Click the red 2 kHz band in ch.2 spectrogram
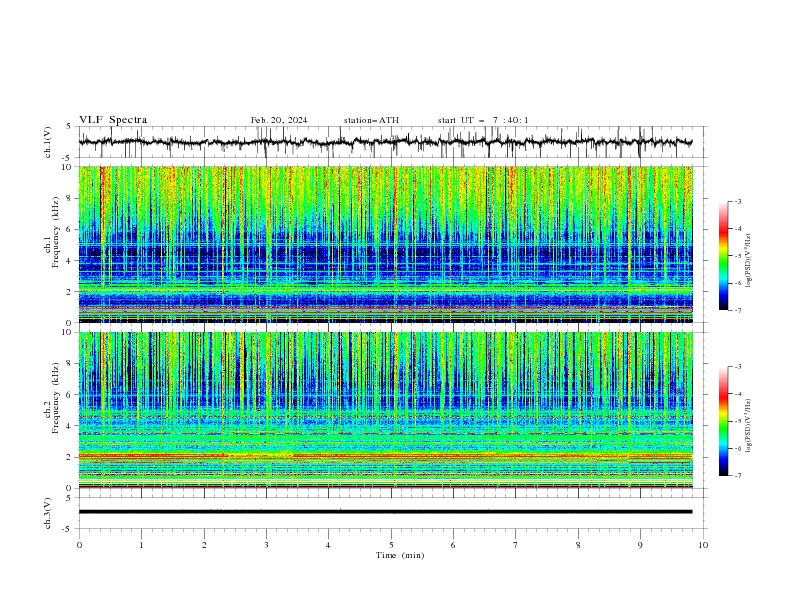 [386, 455]
